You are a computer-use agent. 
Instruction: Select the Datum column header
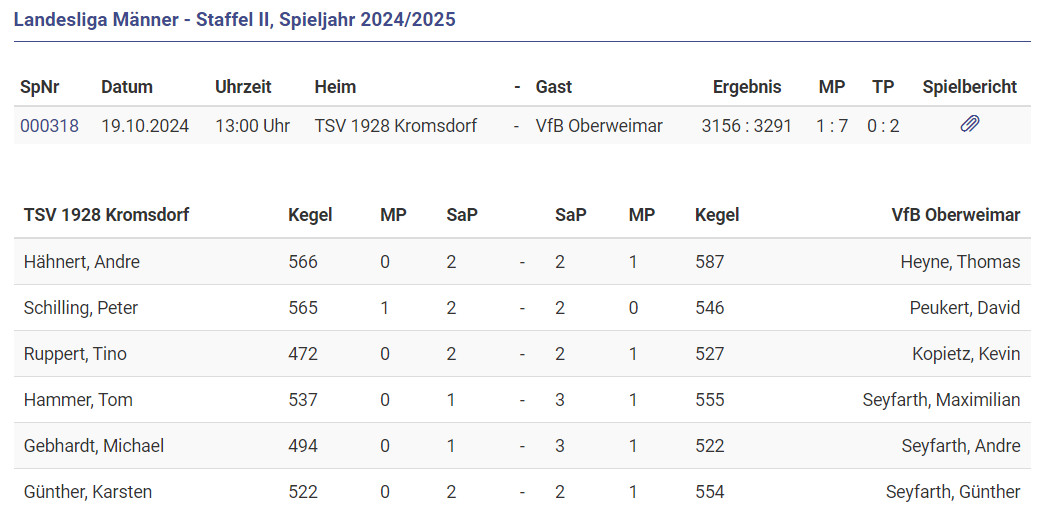[127, 87]
